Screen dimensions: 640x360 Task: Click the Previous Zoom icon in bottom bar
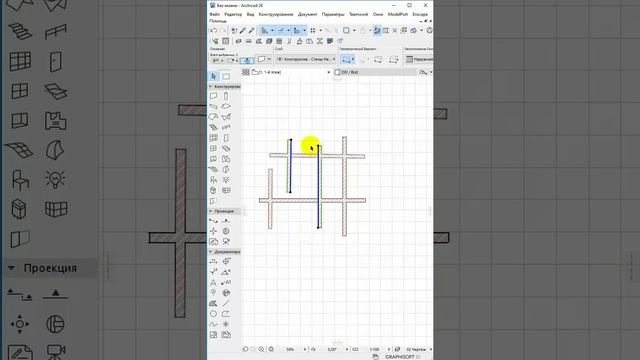(245, 349)
